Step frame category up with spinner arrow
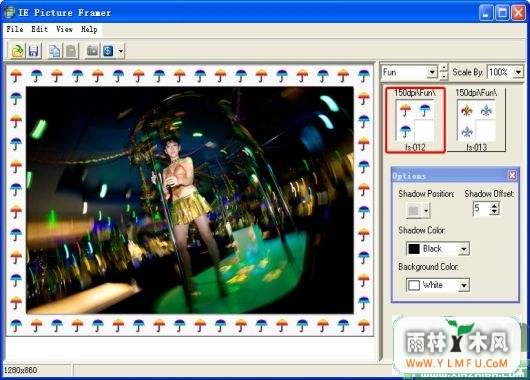Image resolution: width=530 pixels, height=380 pixels. 444,68
